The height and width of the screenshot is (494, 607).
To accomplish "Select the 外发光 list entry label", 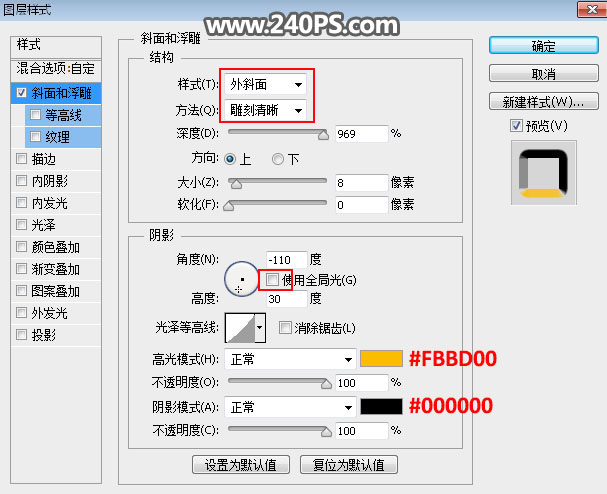I will (50, 313).
